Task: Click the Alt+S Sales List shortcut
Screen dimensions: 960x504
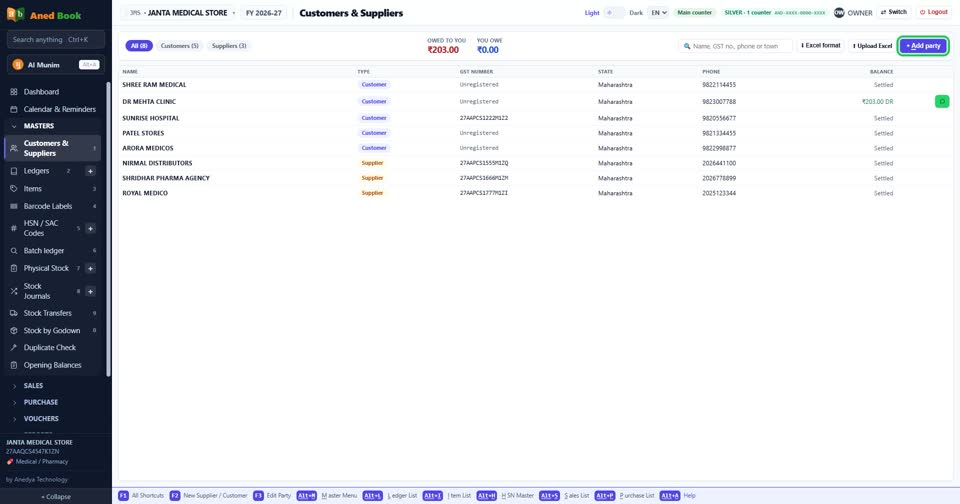Action: [x=564, y=495]
